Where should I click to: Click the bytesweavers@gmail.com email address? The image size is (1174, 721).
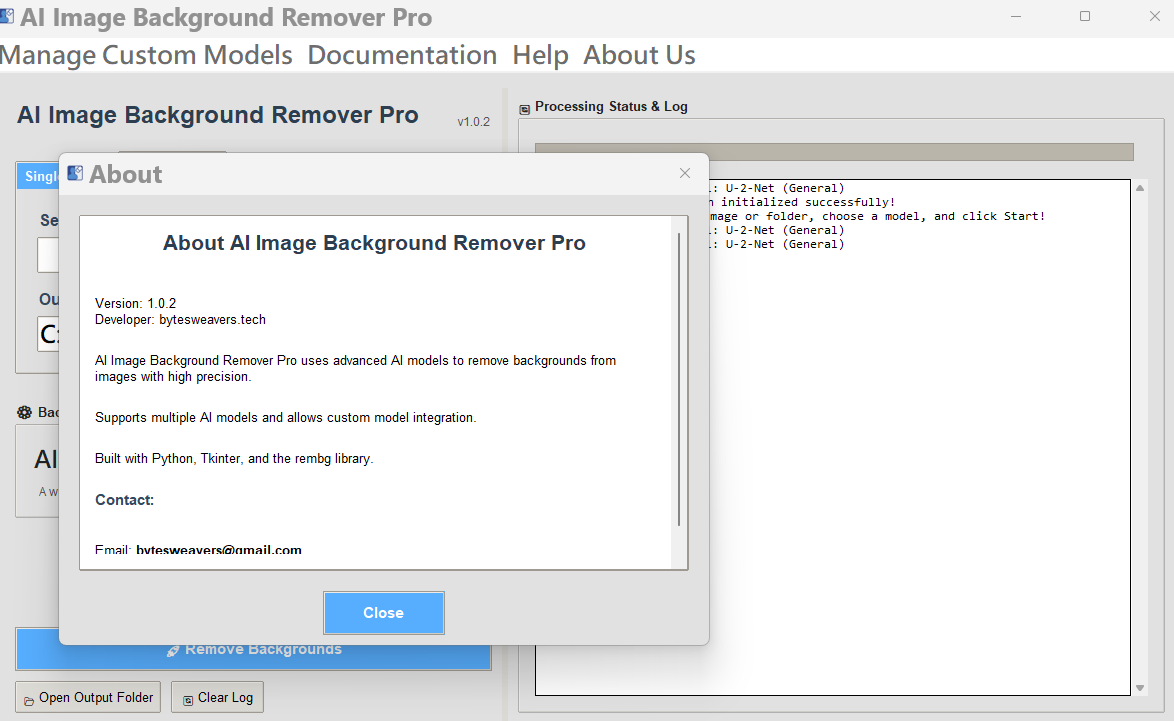(219, 551)
